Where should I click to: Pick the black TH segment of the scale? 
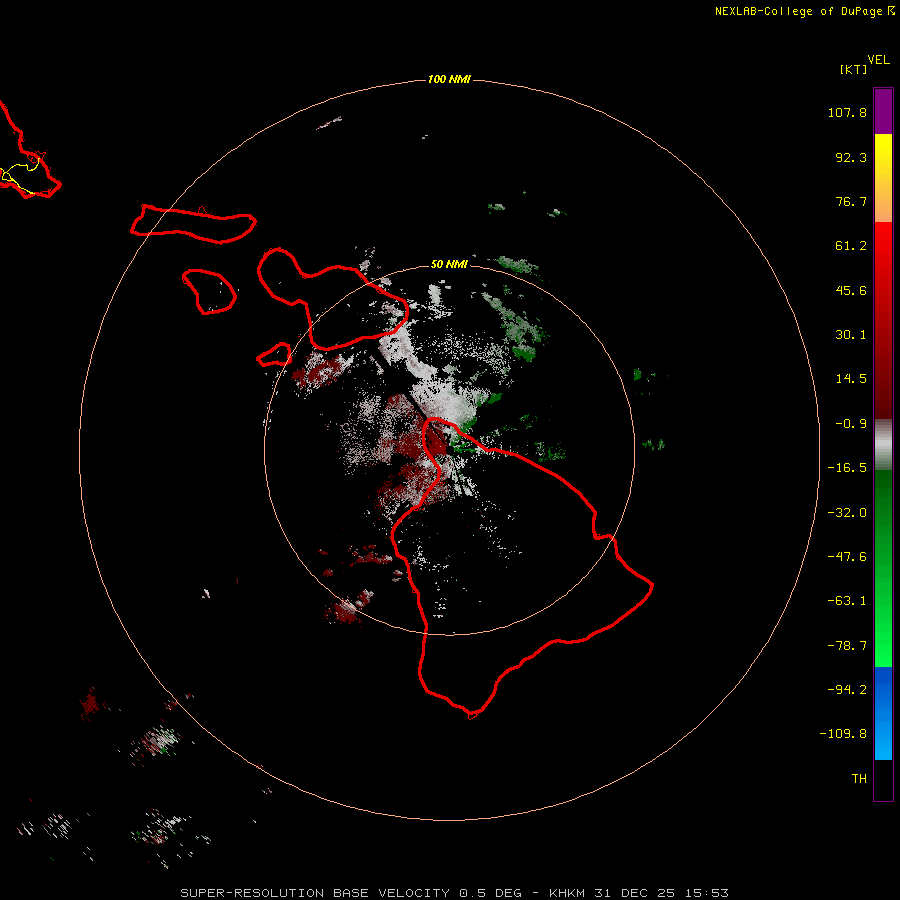pos(883,779)
